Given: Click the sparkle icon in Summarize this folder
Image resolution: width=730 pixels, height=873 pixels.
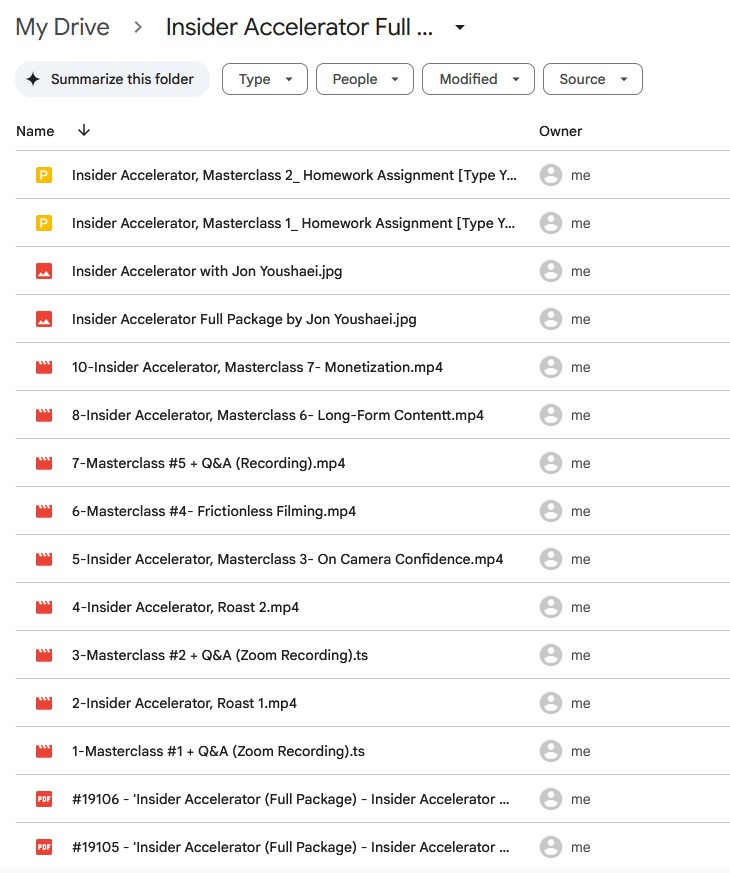Looking at the screenshot, I should [33, 79].
